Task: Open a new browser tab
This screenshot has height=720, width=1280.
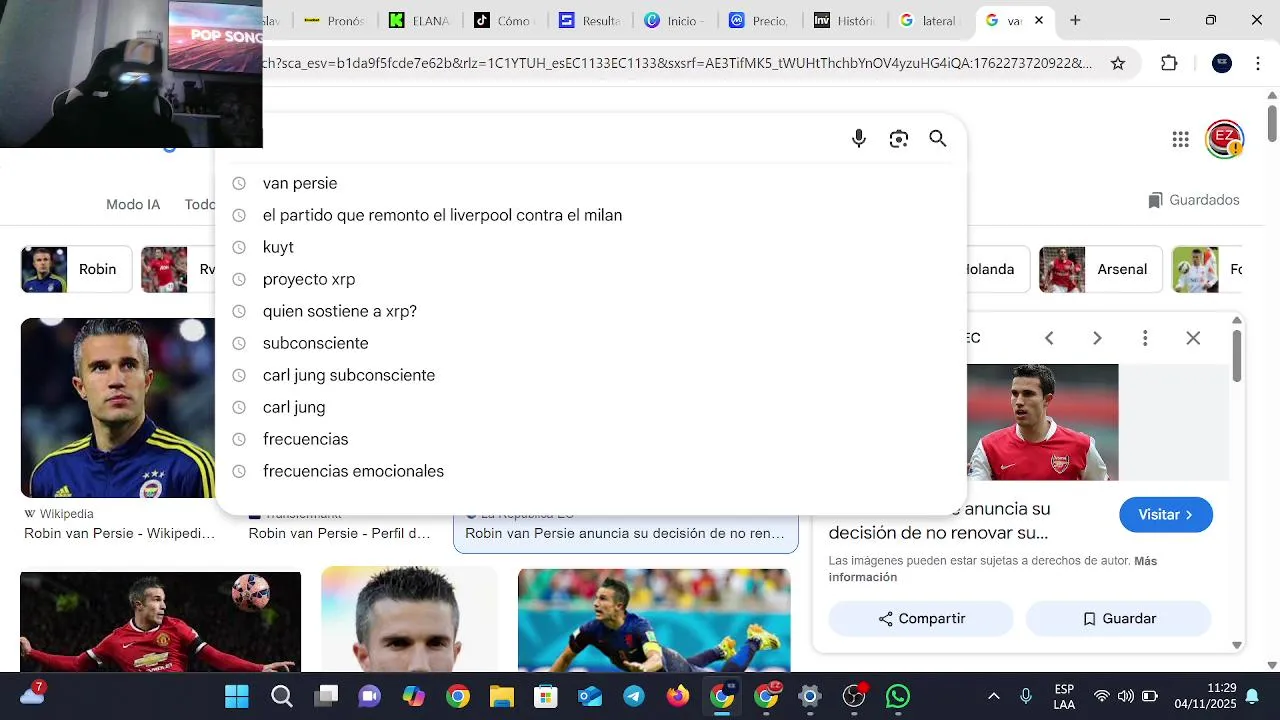Action: pyautogui.click(x=1075, y=20)
